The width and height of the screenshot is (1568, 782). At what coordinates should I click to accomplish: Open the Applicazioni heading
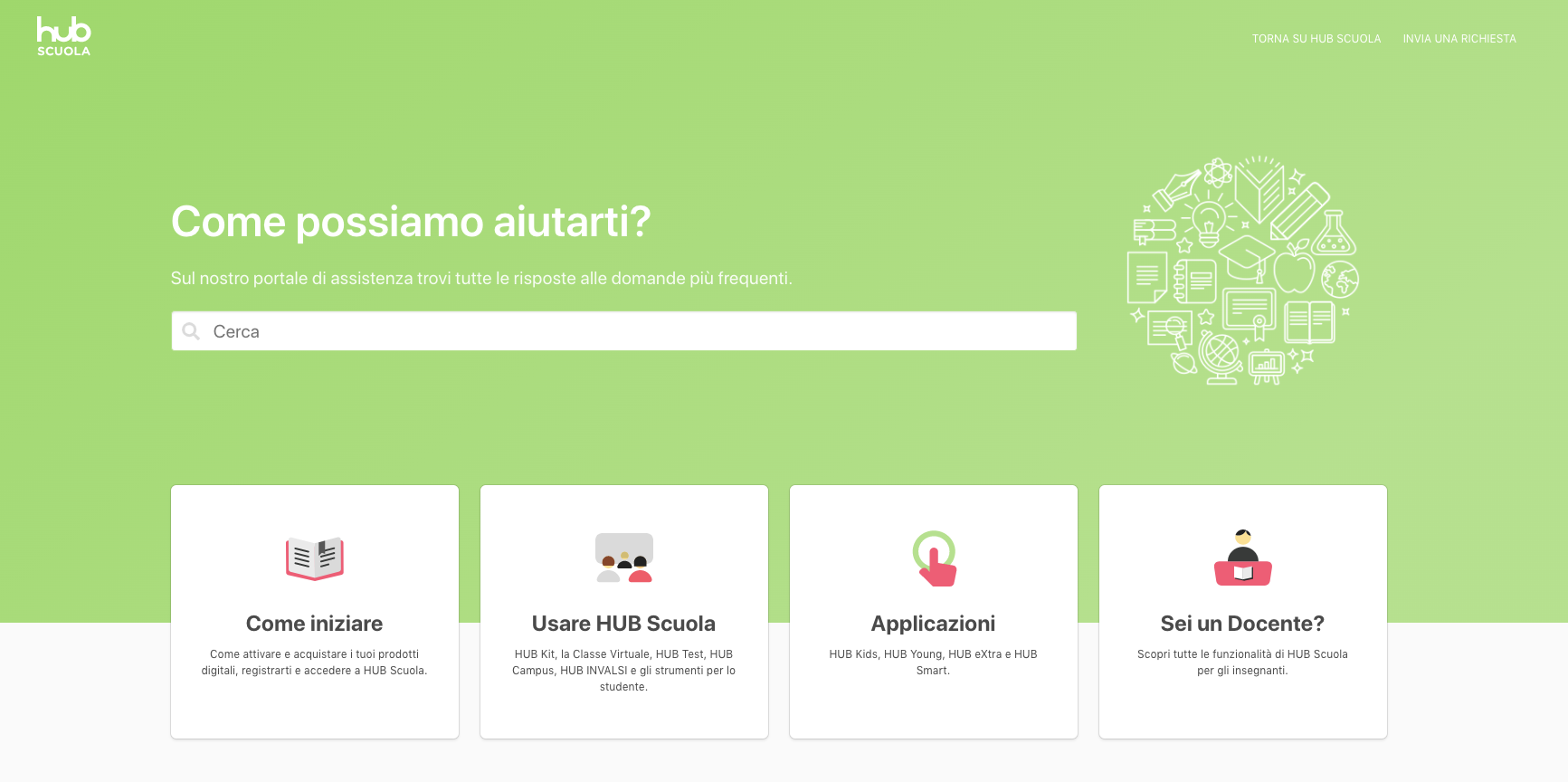pos(933,624)
